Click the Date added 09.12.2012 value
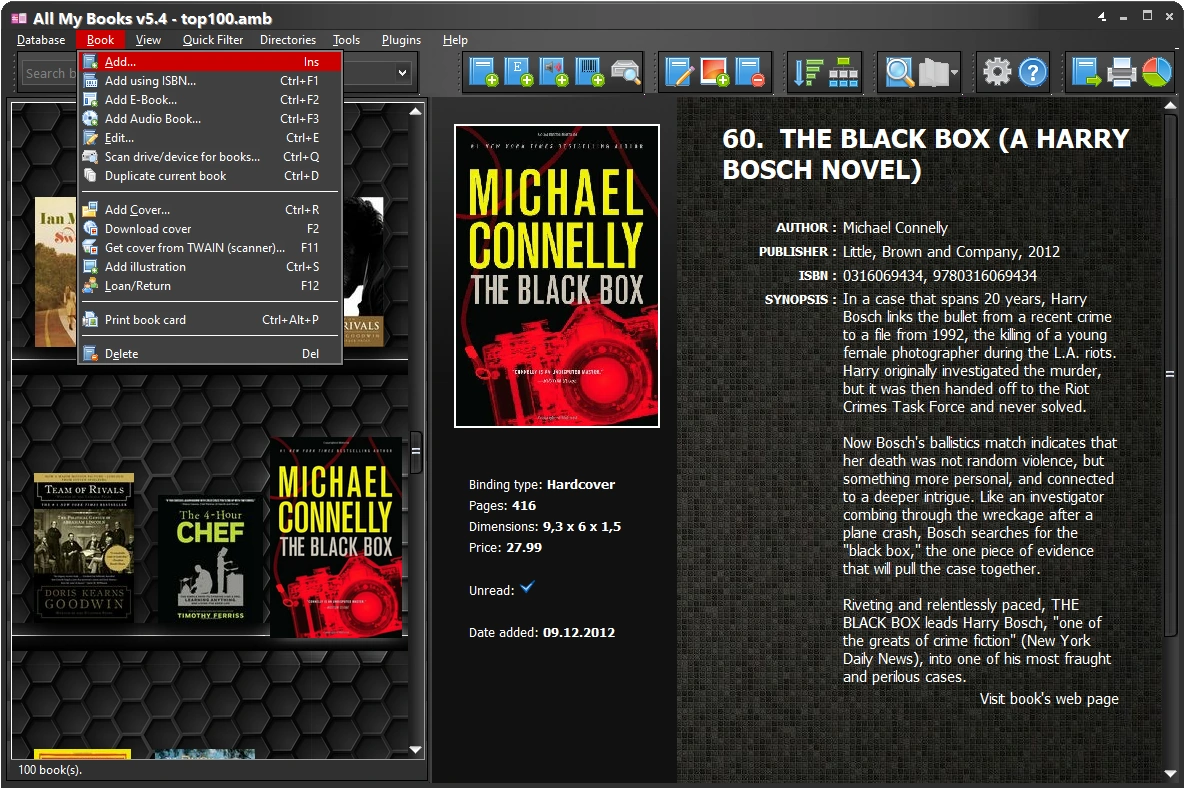1184x788 pixels. [578, 633]
